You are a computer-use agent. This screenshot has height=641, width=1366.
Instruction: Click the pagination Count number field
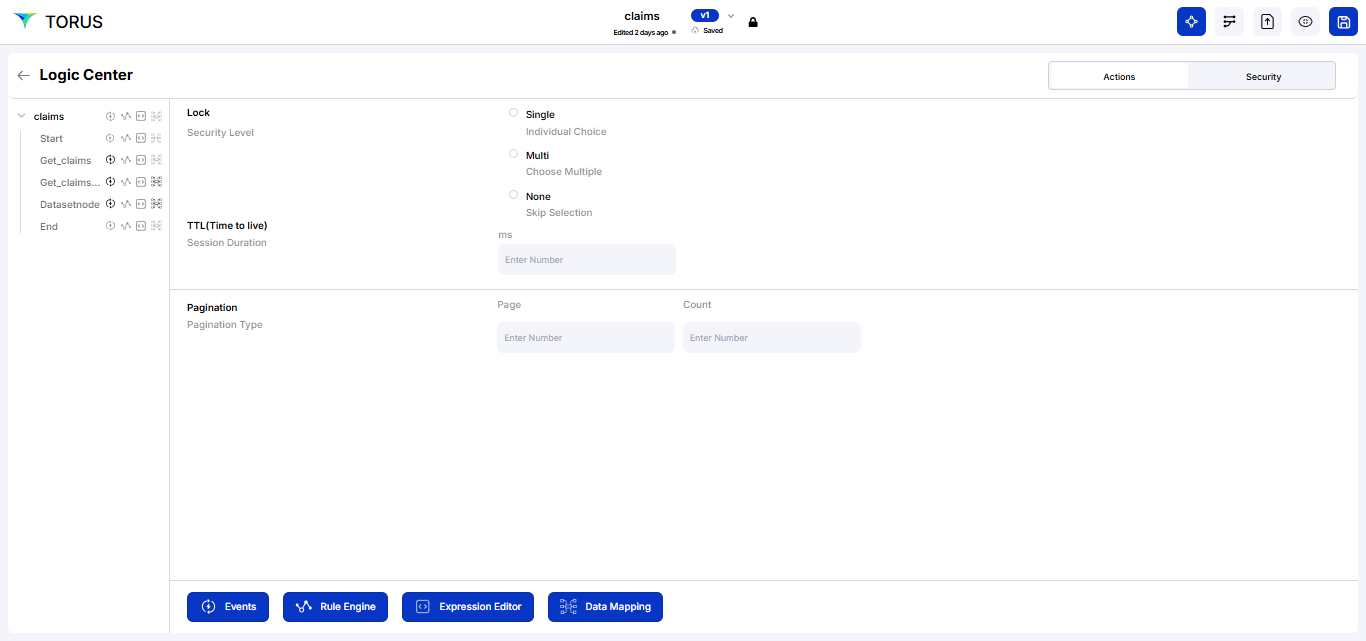coord(771,338)
